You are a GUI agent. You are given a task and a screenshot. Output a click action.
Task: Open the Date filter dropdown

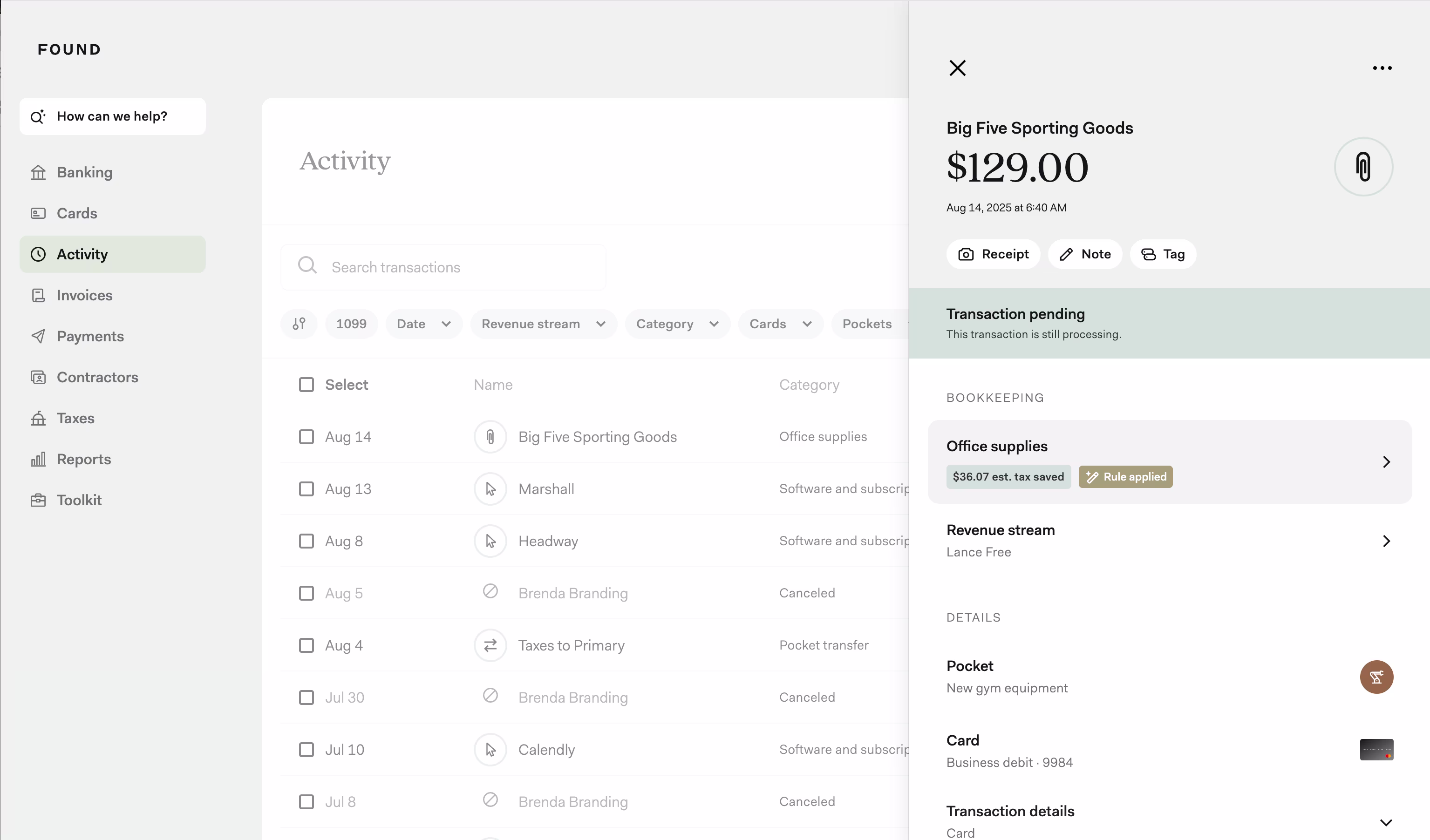(x=424, y=324)
